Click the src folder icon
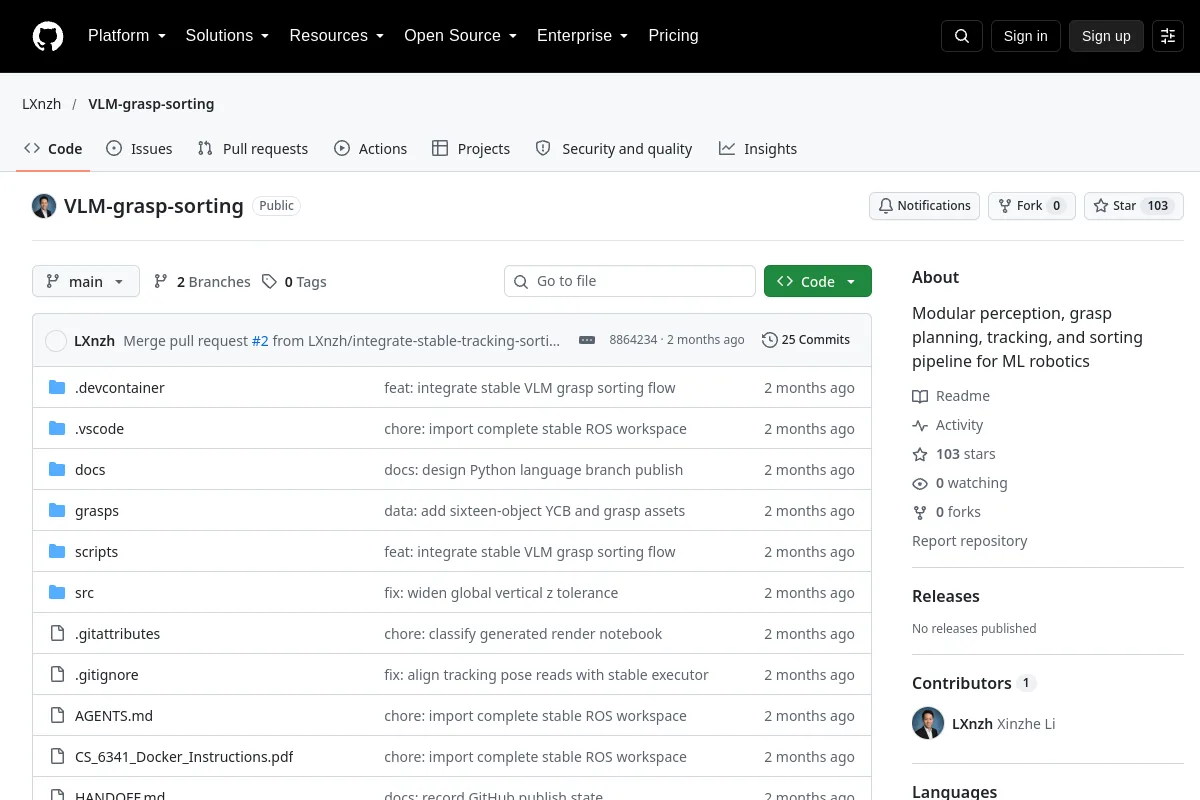Image resolution: width=1200 pixels, height=800 pixels. [x=57, y=593]
